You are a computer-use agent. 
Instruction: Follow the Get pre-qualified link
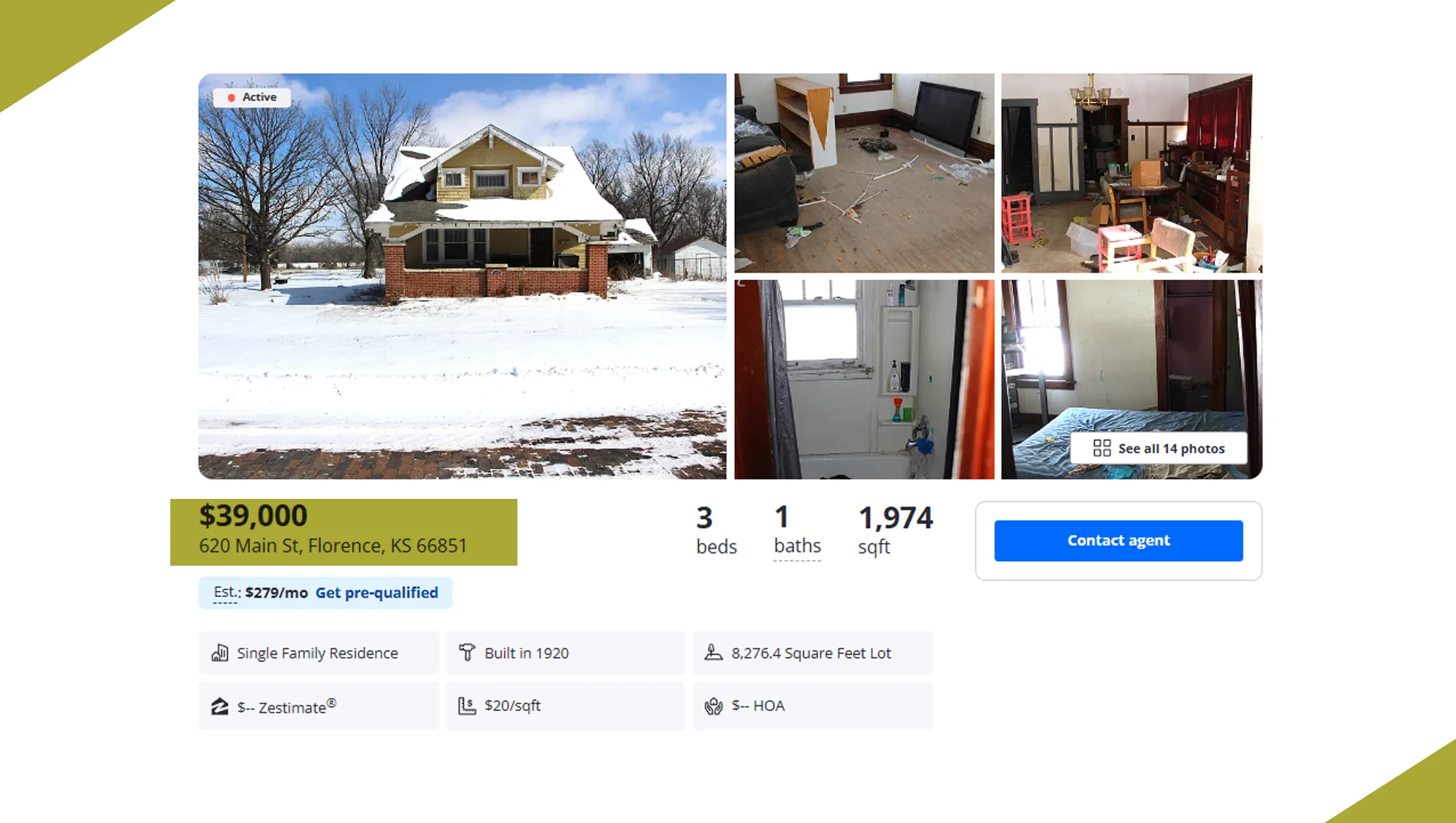point(377,593)
